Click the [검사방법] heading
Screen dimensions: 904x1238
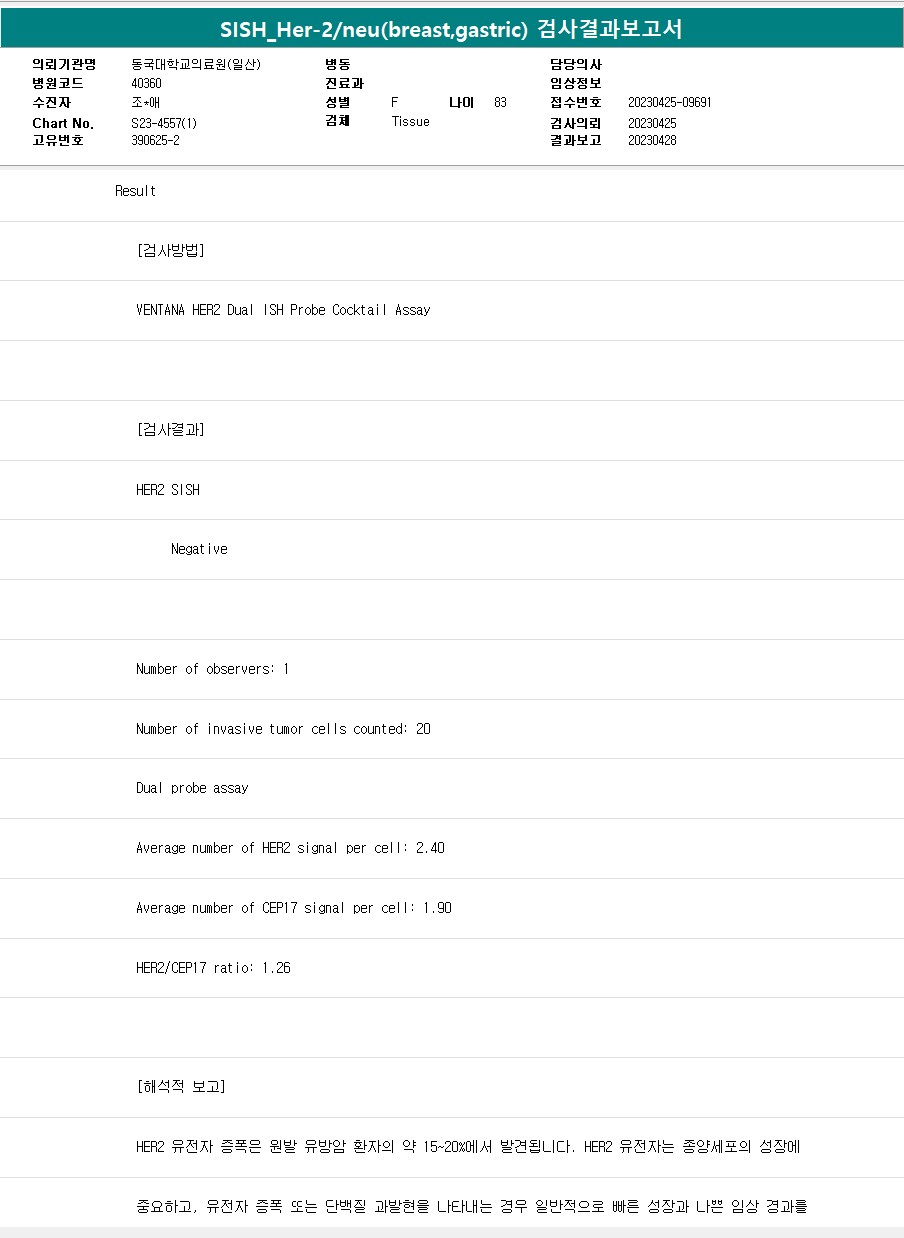(170, 251)
